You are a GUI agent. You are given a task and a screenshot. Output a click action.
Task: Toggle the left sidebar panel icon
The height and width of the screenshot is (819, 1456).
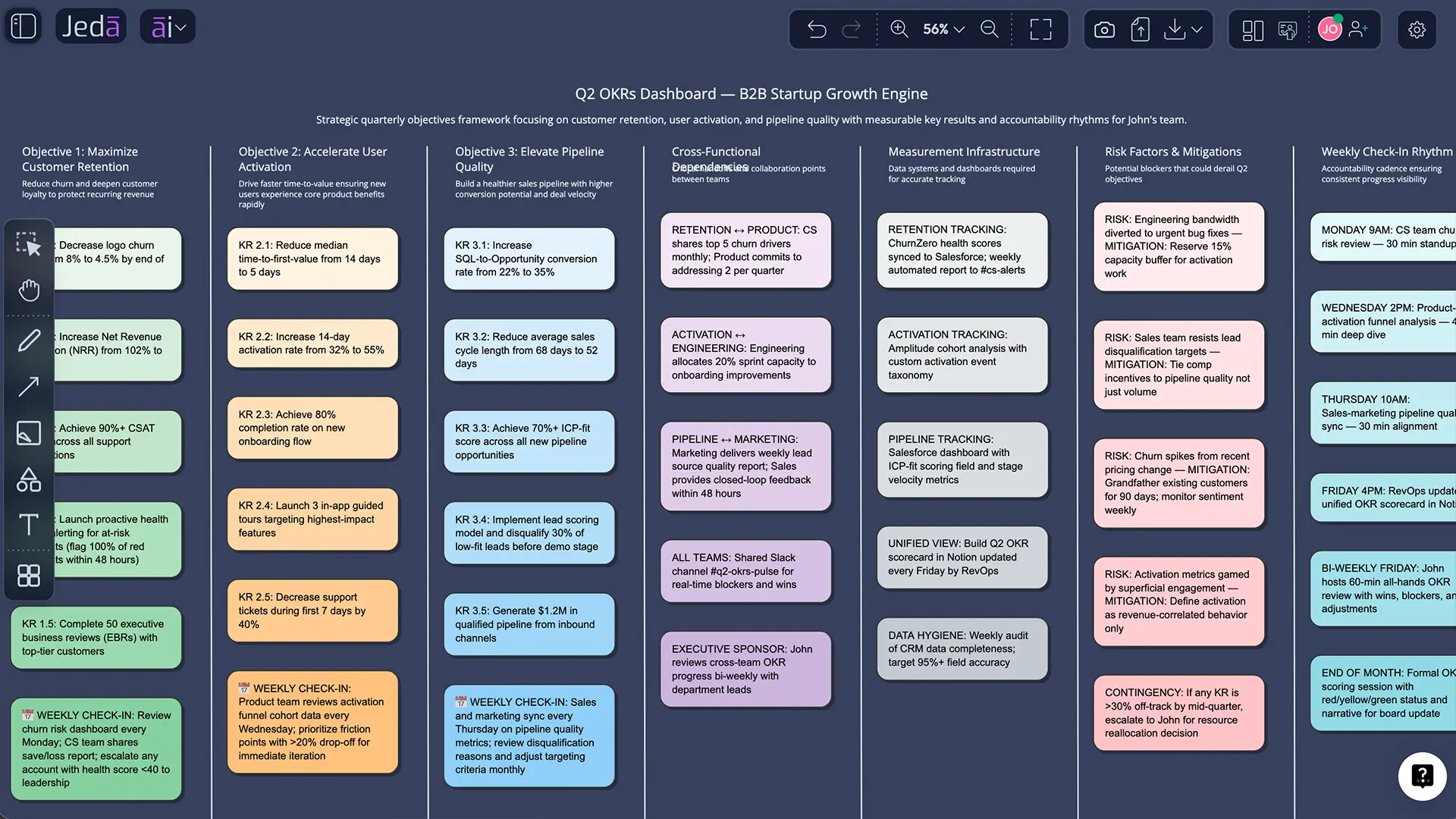pyautogui.click(x=24, y=27)
